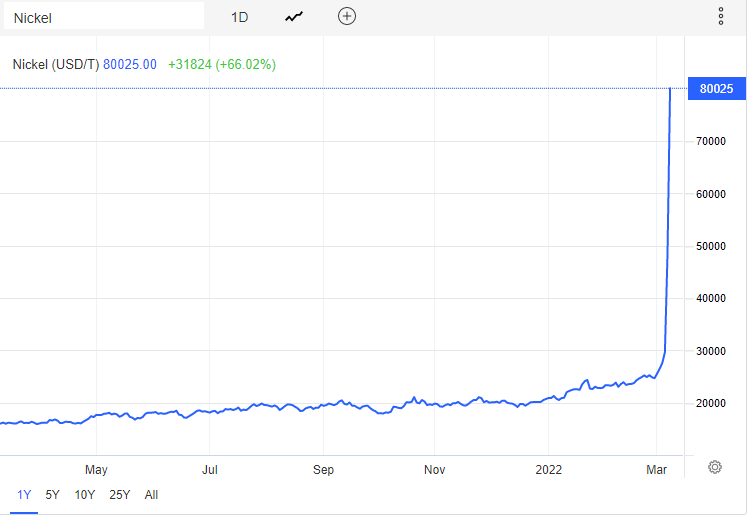Click the 20000 axis label
The height and width of the screenshot is (516, 749).
pyautogui.click(x=711, y=403)
